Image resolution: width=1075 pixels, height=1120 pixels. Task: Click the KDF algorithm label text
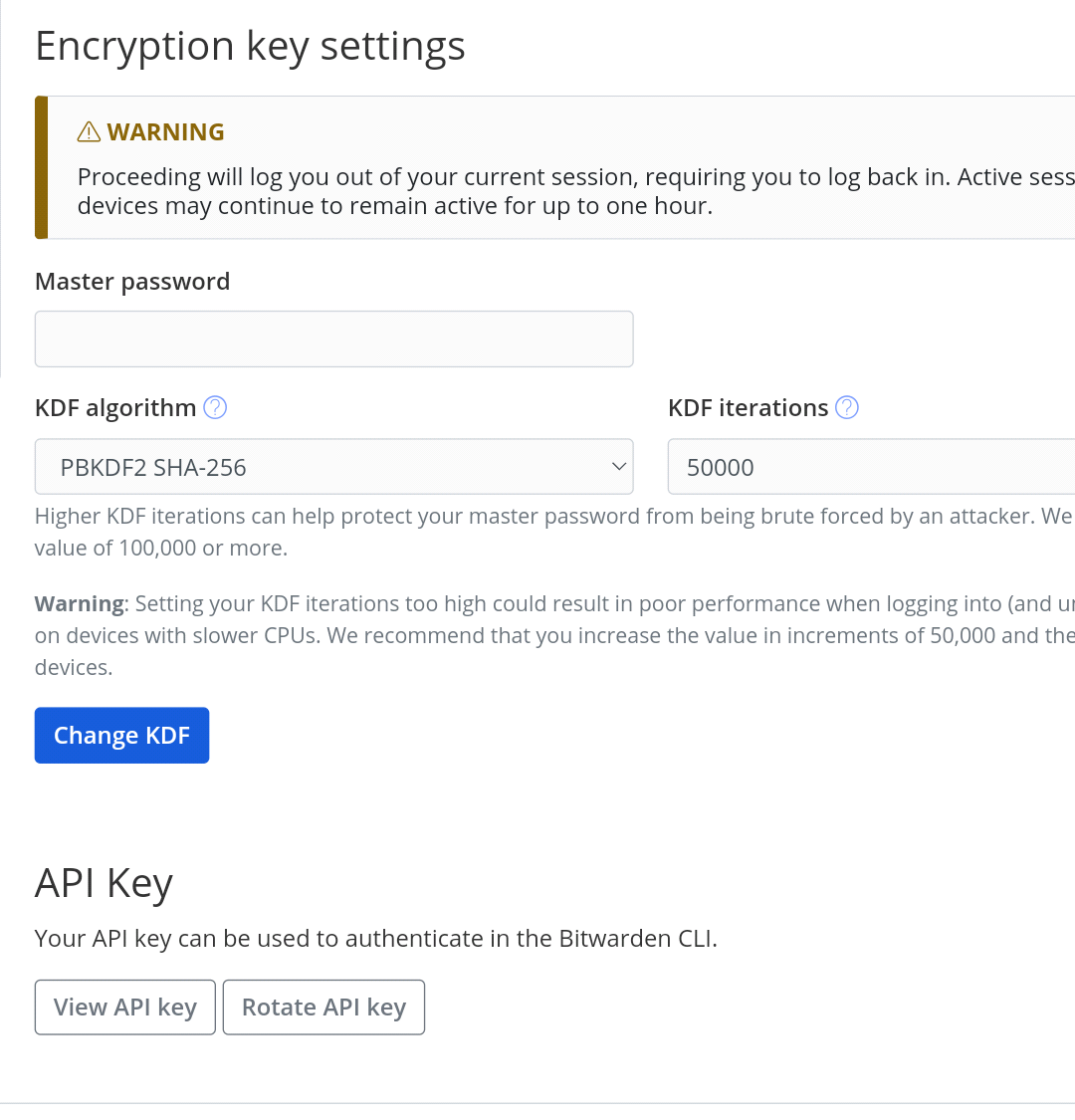click(115, 408)
